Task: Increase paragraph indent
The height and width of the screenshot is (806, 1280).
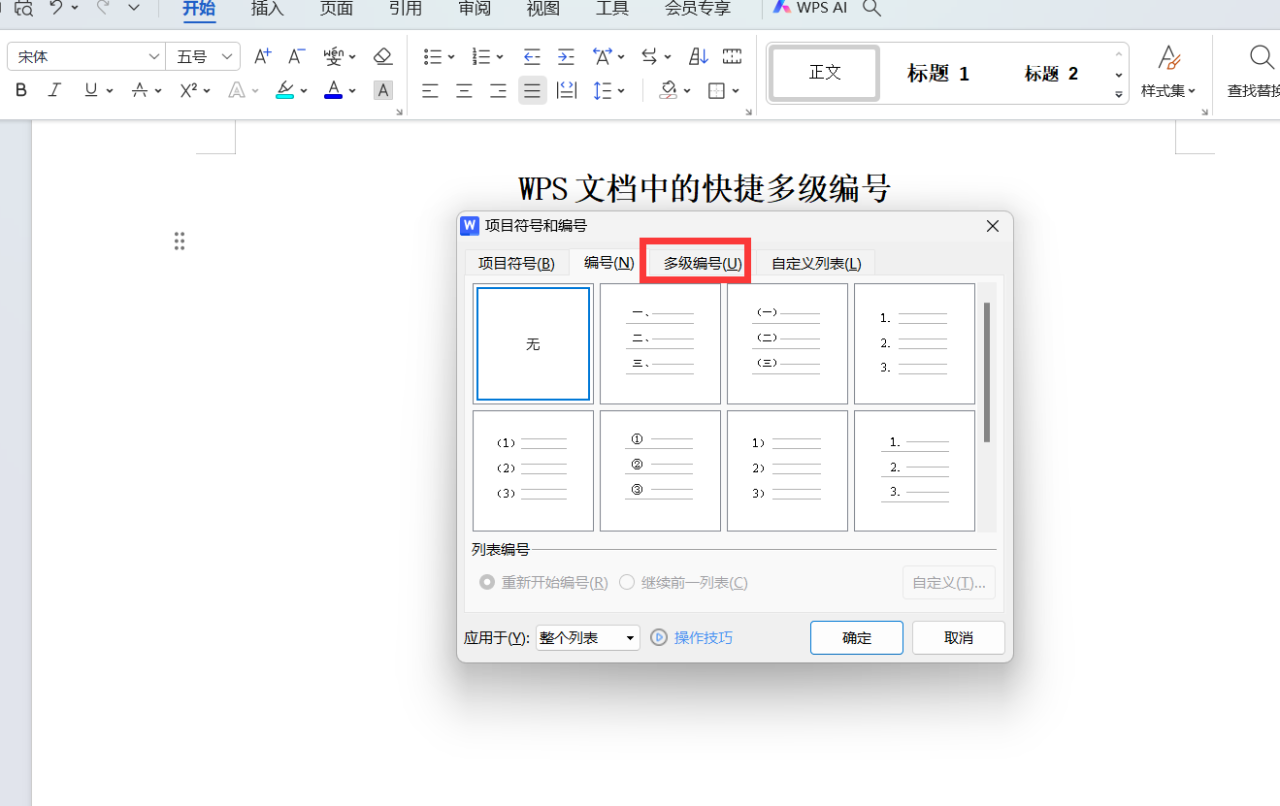Action: pyautogui.click(x=566, y=57)
